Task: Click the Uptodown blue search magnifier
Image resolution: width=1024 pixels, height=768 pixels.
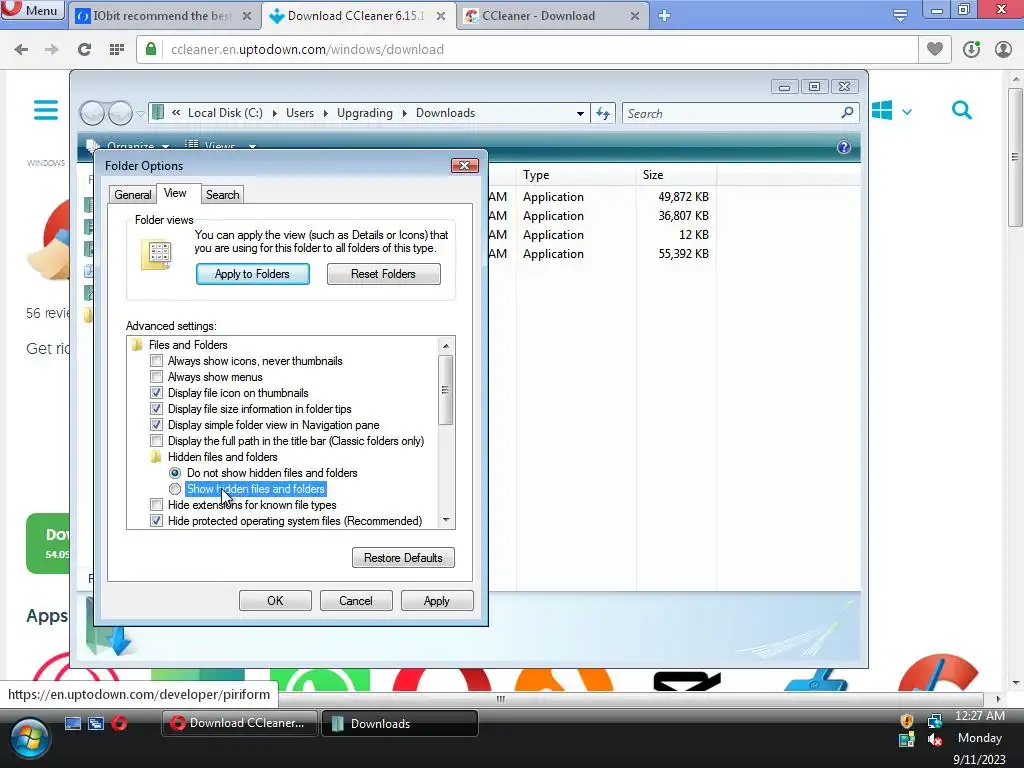Action: [961, 110]
